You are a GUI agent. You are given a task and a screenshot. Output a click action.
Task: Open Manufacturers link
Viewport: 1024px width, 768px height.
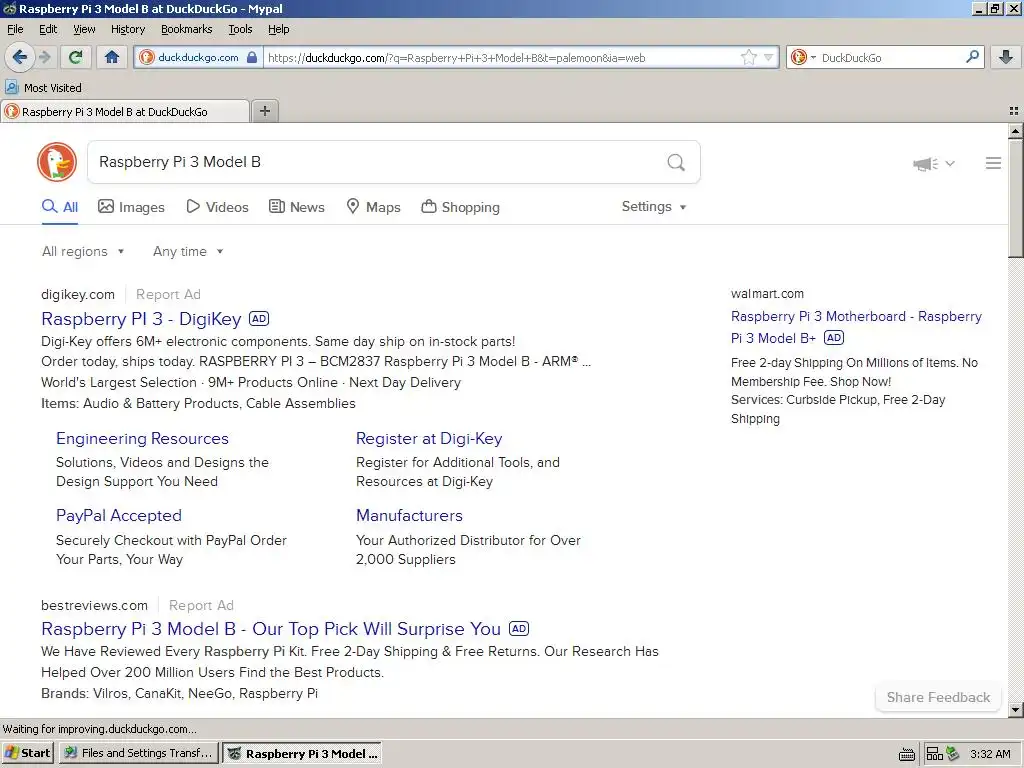[409, 515]
